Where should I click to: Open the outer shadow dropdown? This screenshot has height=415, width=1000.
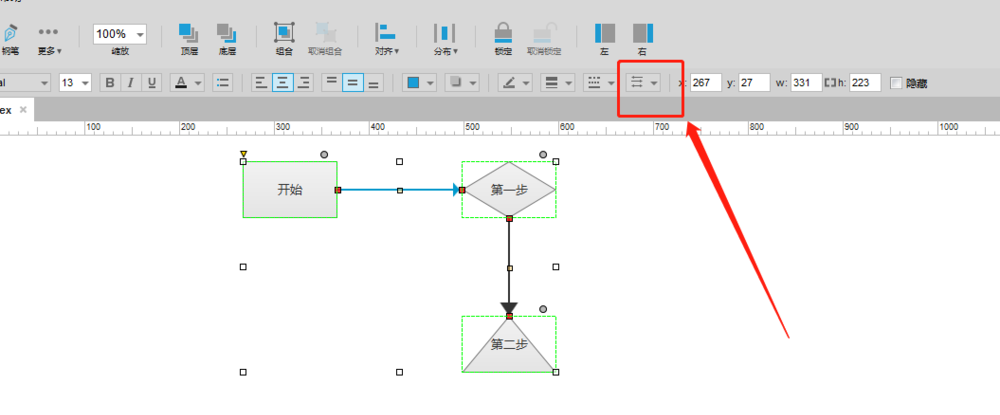coord(462,83)
